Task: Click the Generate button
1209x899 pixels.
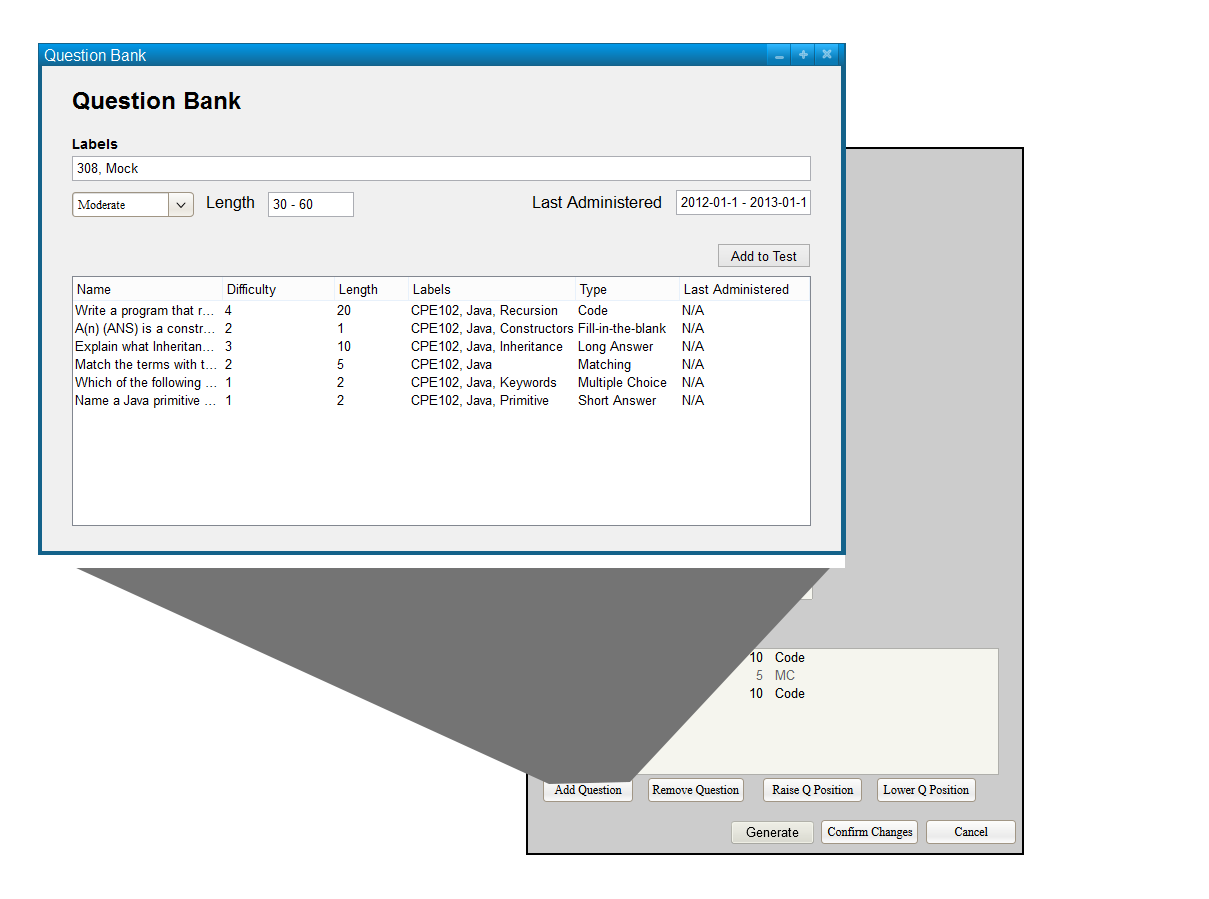Action: (x=772, y=832)
